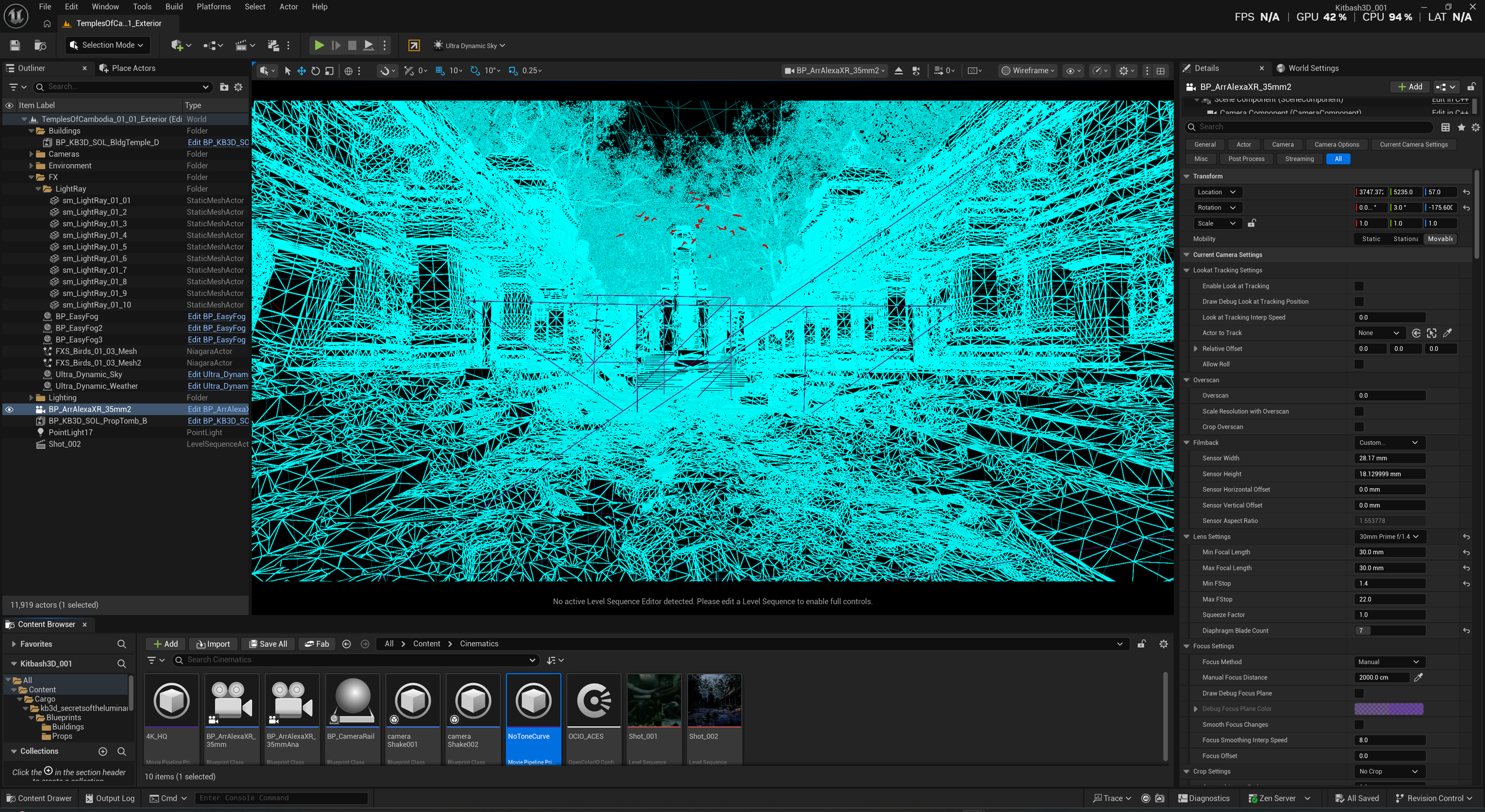The image size is (1485, 812).
Task: Enable the Look at Tracking checkbox
Action: [1358, 286]
